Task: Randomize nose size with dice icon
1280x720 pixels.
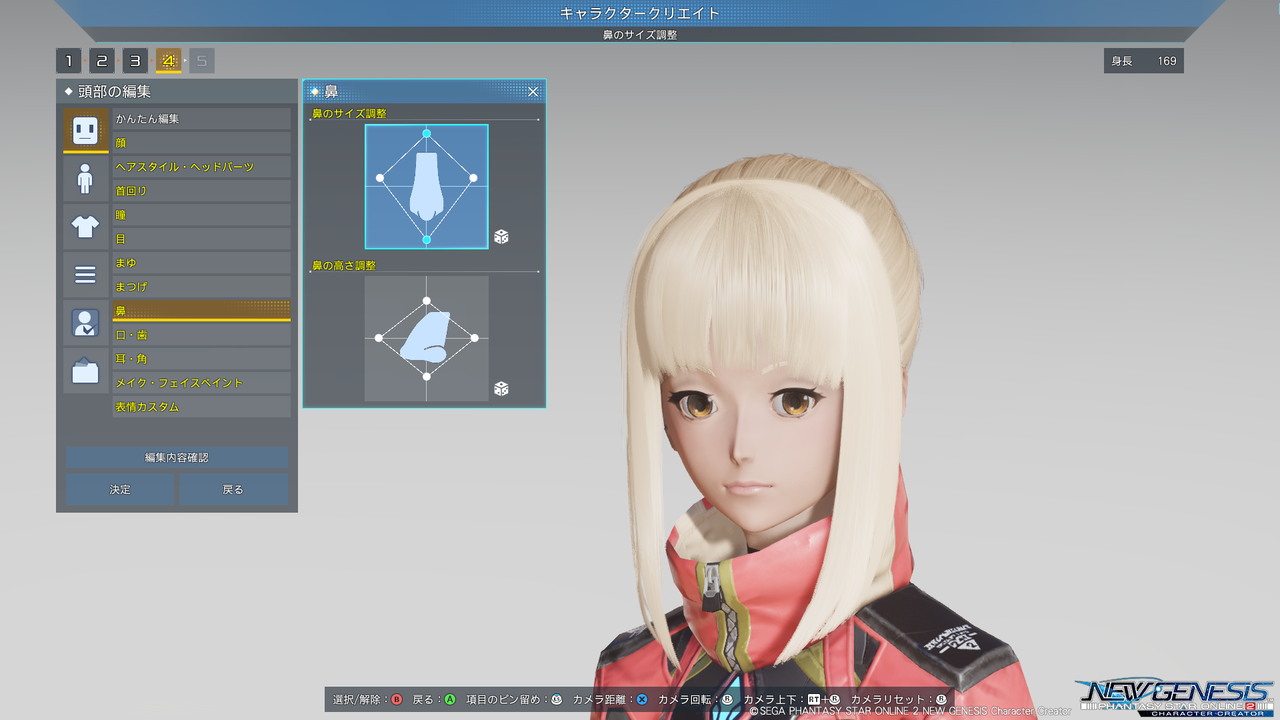Action: pos(502,237)
